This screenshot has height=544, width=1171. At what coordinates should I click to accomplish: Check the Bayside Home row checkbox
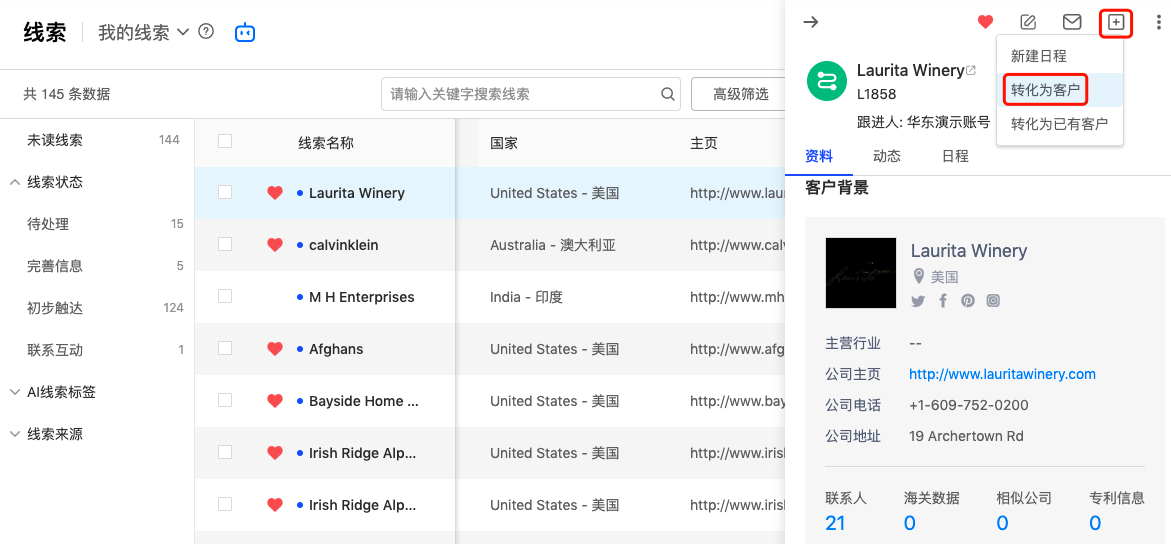225,400
